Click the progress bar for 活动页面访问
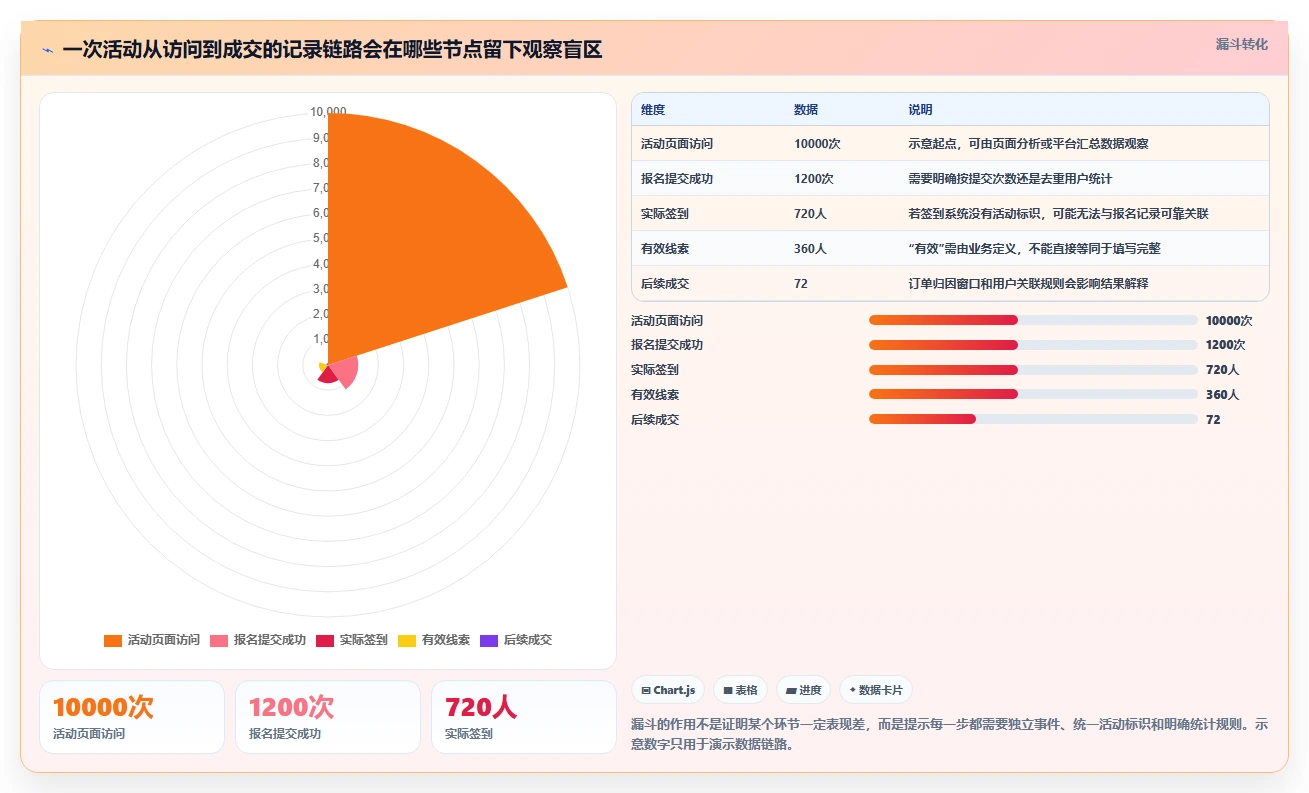1309x793 pixels. pos(1033,320)
